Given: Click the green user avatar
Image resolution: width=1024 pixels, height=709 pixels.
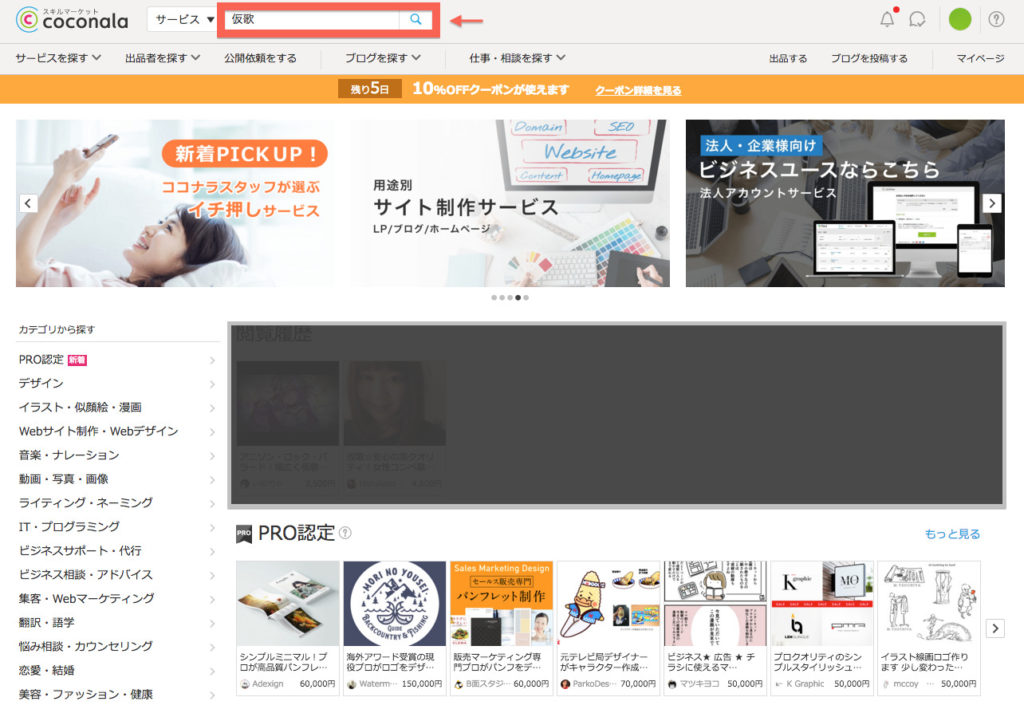Looking at the screenshot, I should 959,19.
